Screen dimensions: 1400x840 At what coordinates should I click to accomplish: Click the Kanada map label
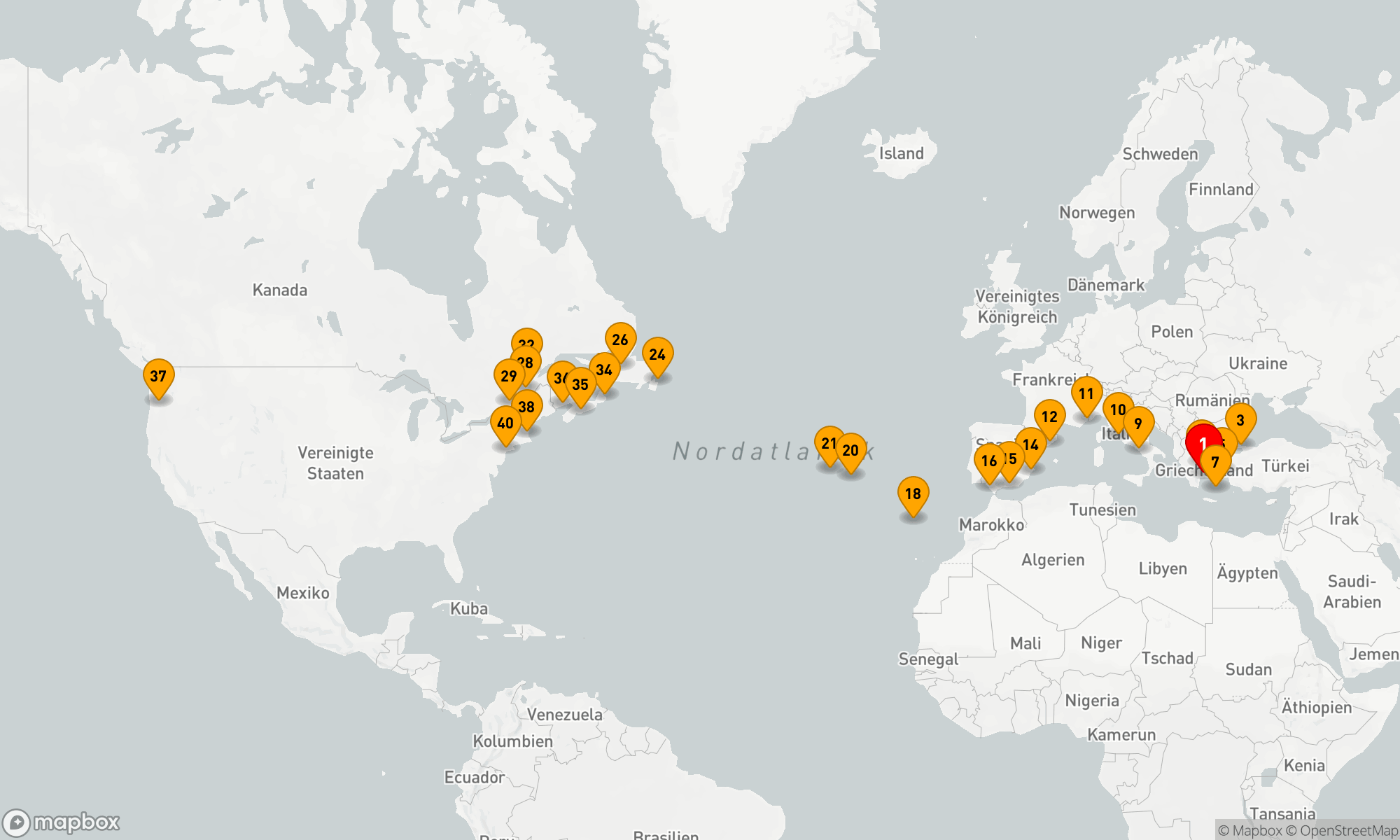280,290
